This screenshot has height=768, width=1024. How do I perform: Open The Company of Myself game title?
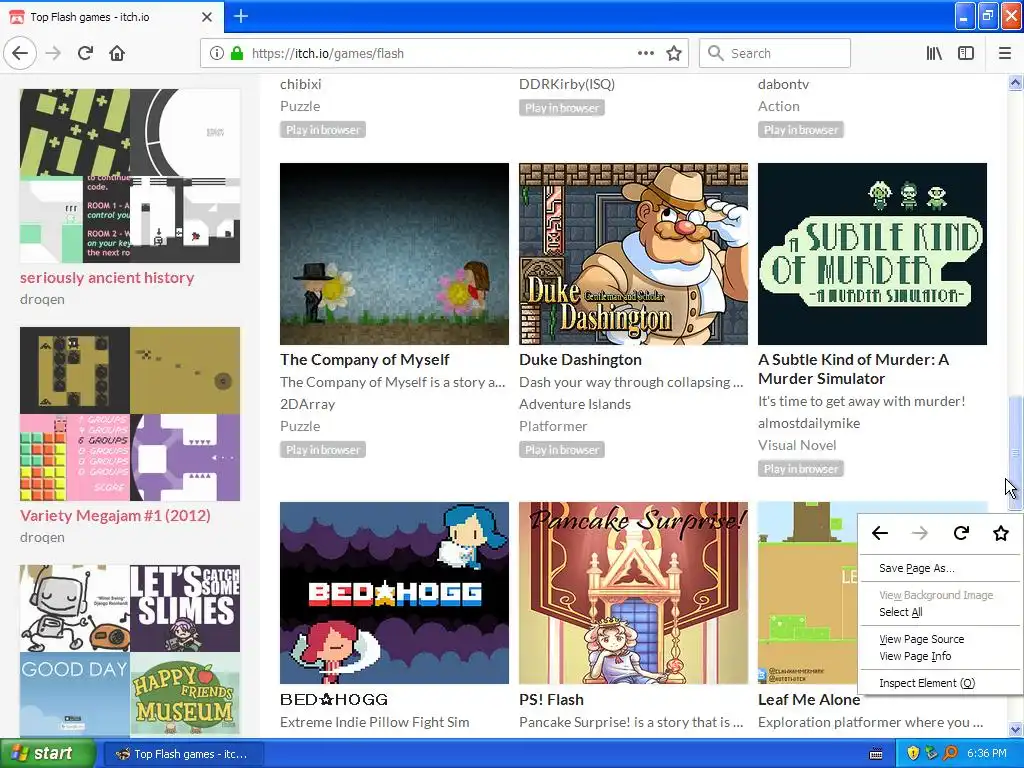point(364,359)
